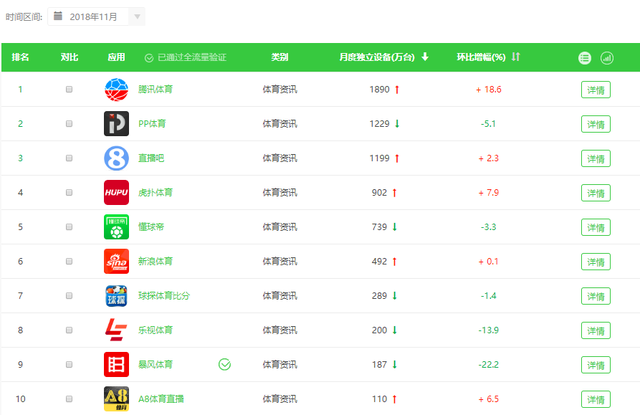Expand the 2018年11月 date dropdown arrow
The width and height of the screenshot is (640, 415).
[137, 17]
